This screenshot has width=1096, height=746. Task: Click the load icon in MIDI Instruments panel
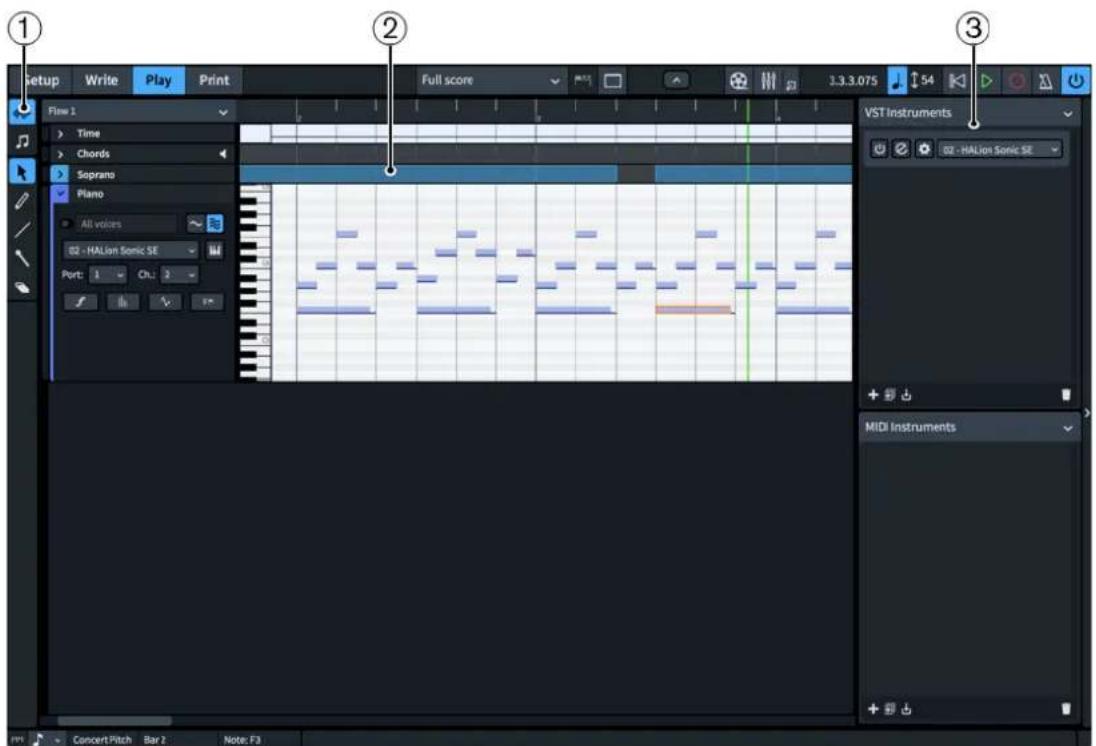click(907, 709)
